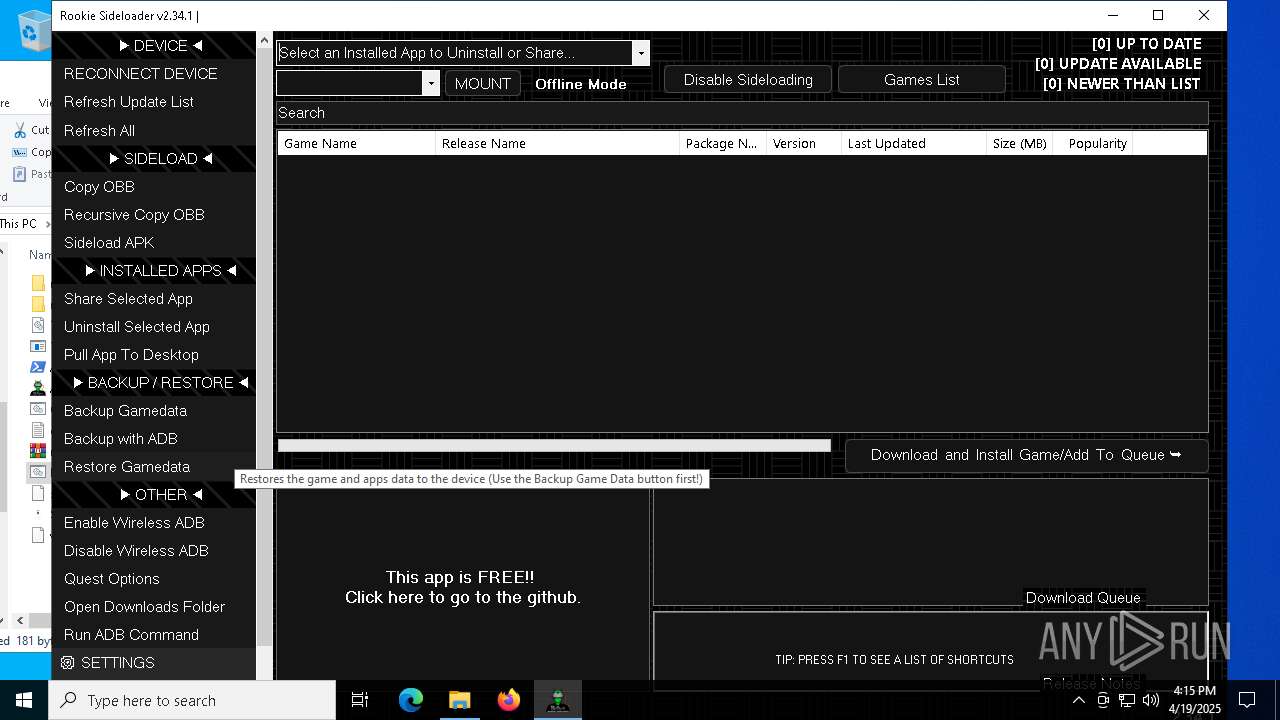
Task: Click Restore Gamedata
Action: tap(154, 466)
